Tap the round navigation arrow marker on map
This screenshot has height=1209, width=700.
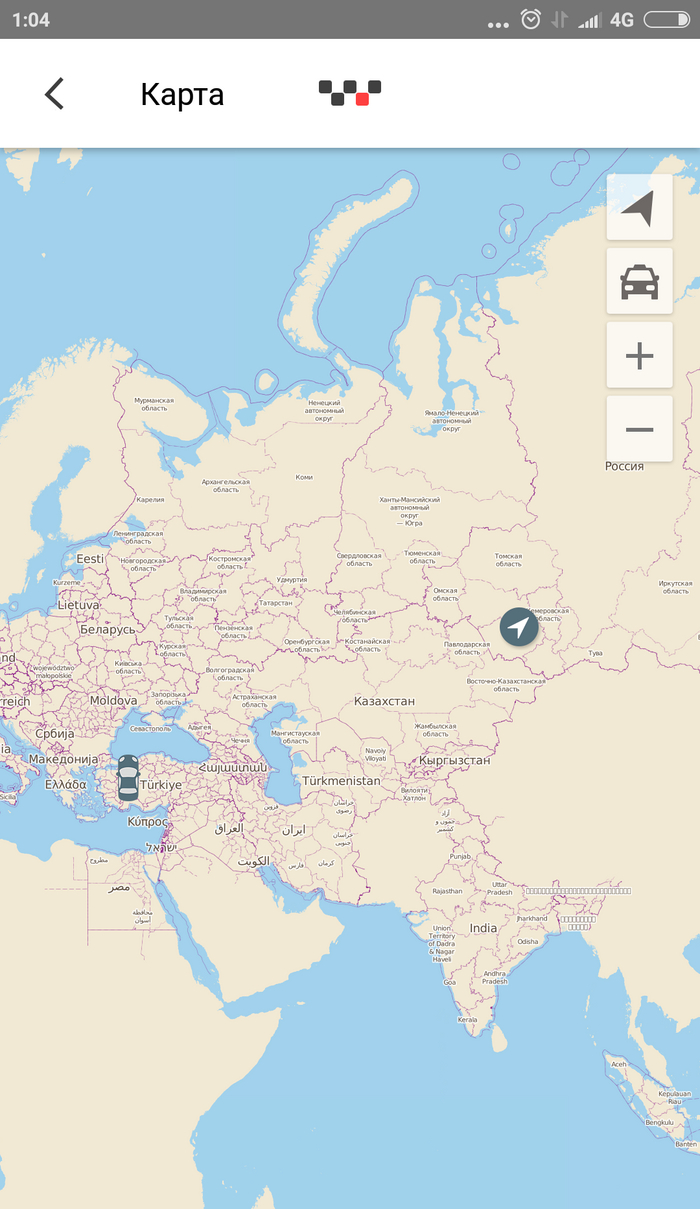tap(519, 627)
